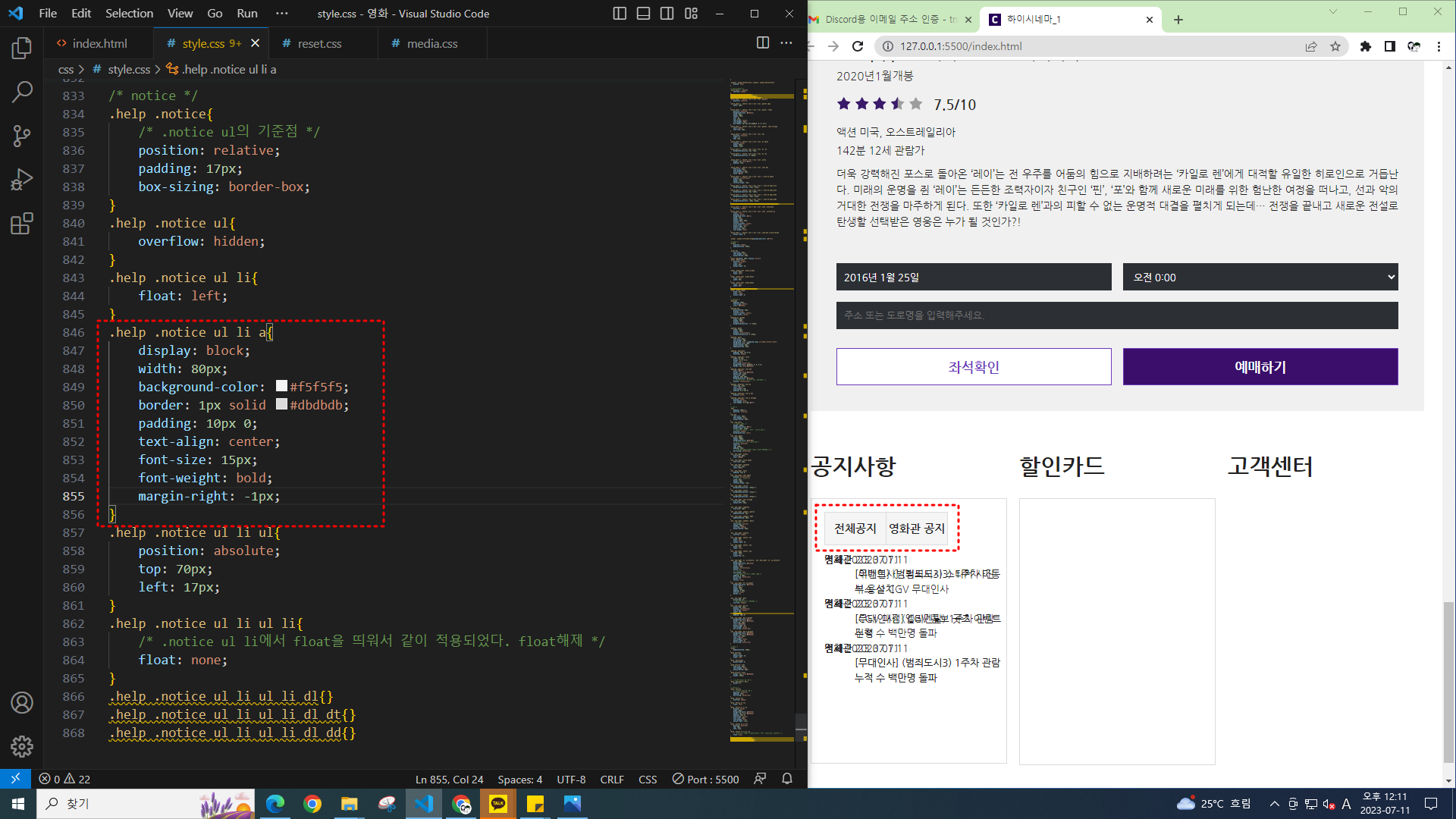Open the Explorer view in activity bar
The height and width of the screenshot is (819, 1456).
[x=22, y=49]
